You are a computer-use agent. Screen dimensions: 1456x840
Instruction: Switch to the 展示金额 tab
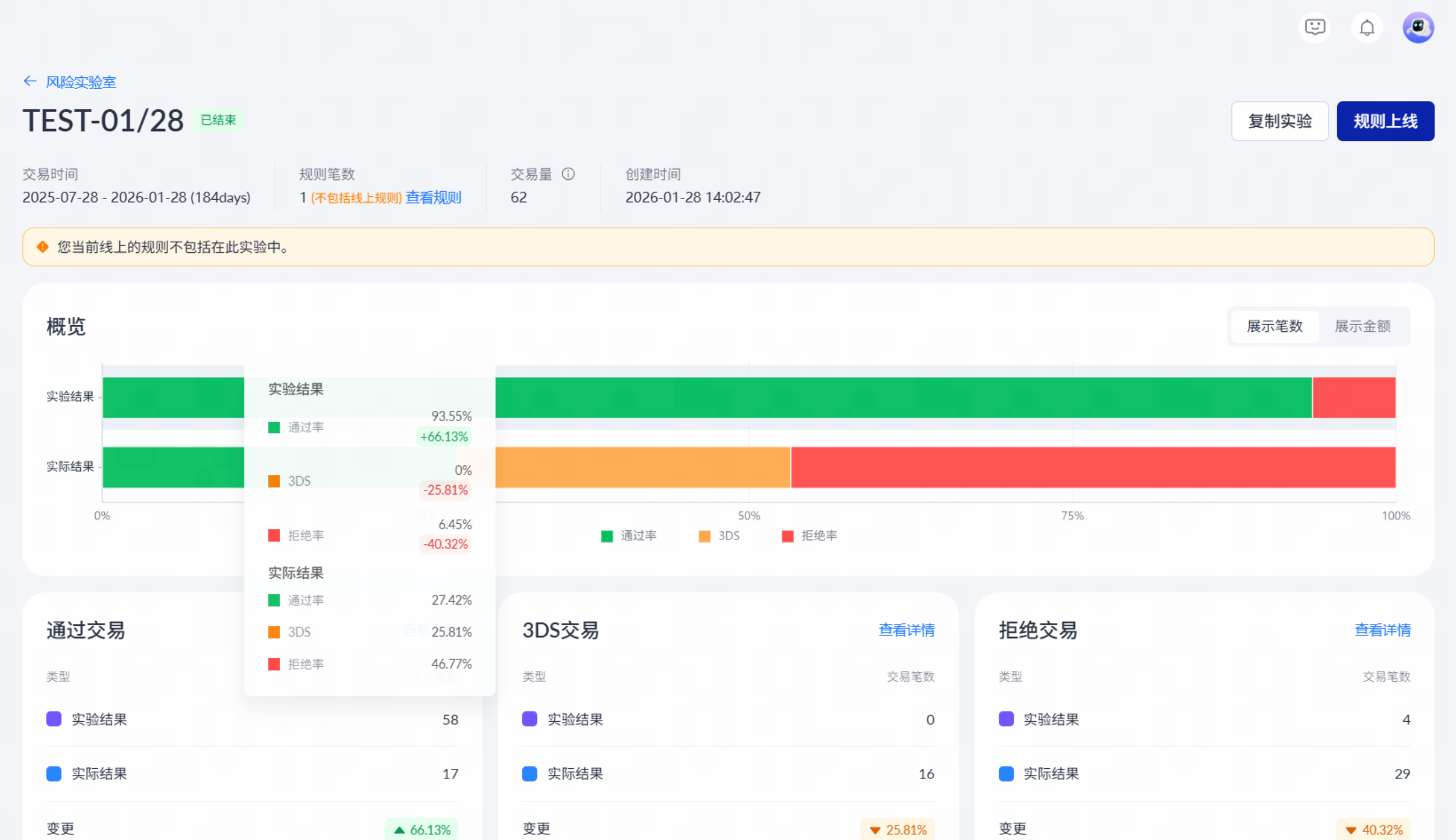[x=1362, y=326]
